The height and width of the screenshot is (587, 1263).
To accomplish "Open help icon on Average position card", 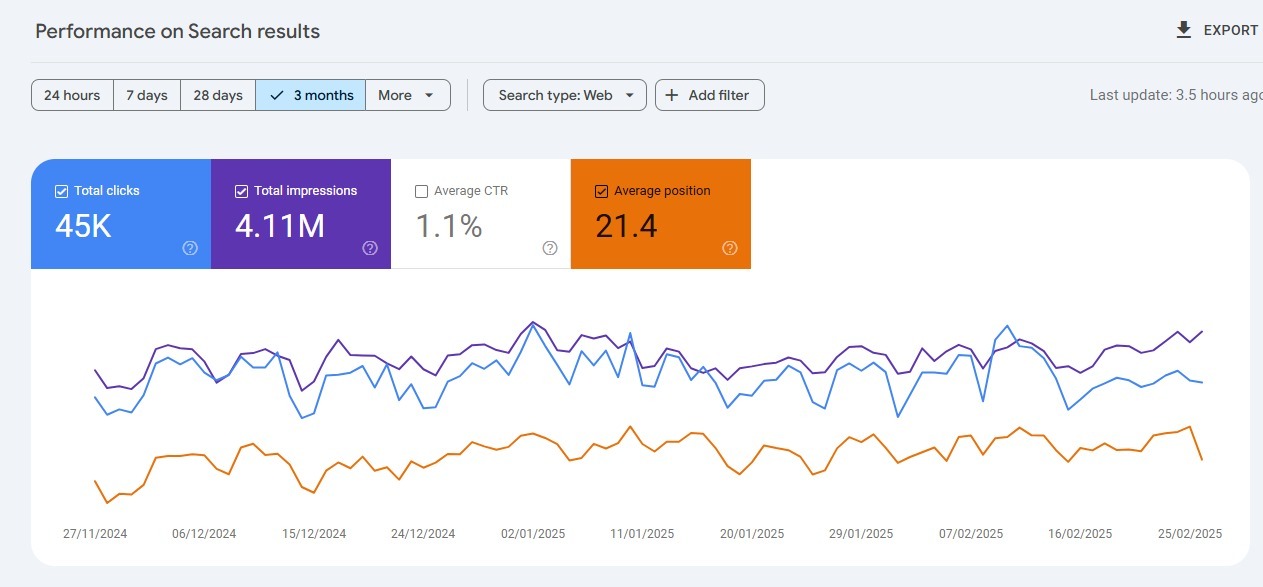I will pyautogui.click(x=730, y=248).
